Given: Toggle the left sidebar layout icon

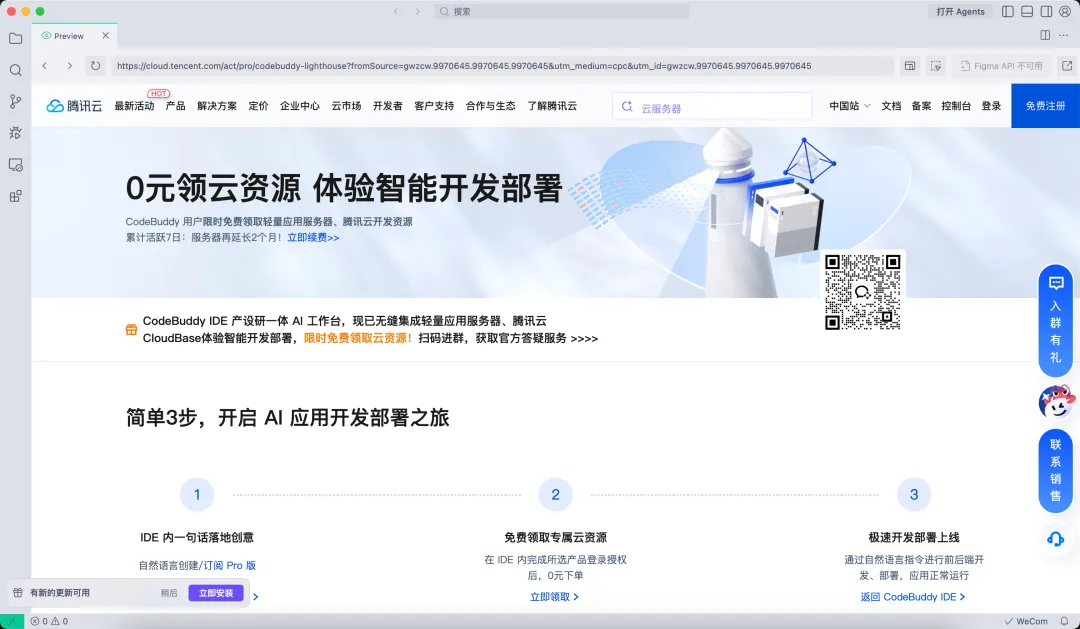Looking at the screenshot, I should [x=1008, y=12].
